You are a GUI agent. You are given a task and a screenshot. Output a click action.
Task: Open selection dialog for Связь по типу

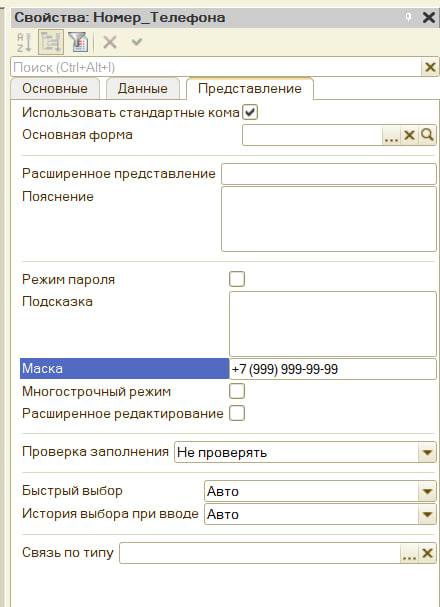[409, 553]
